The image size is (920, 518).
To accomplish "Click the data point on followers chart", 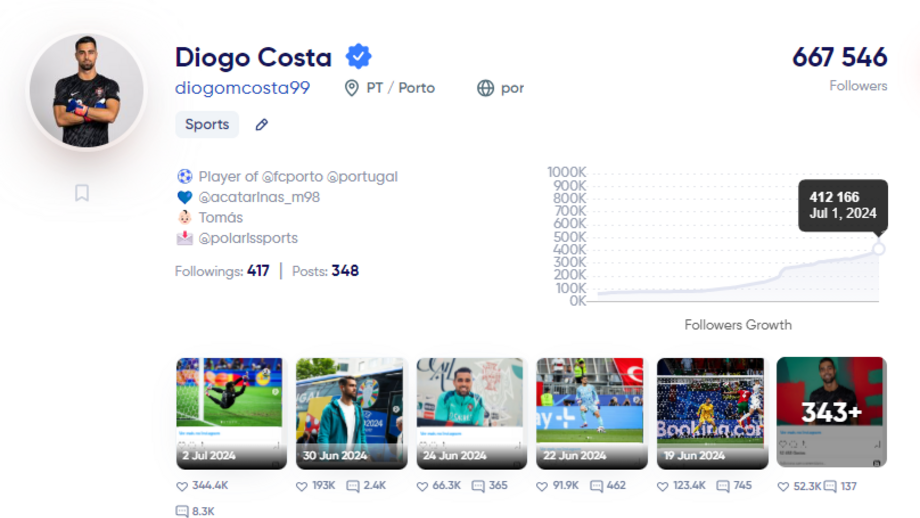I will tap(878, 249).
